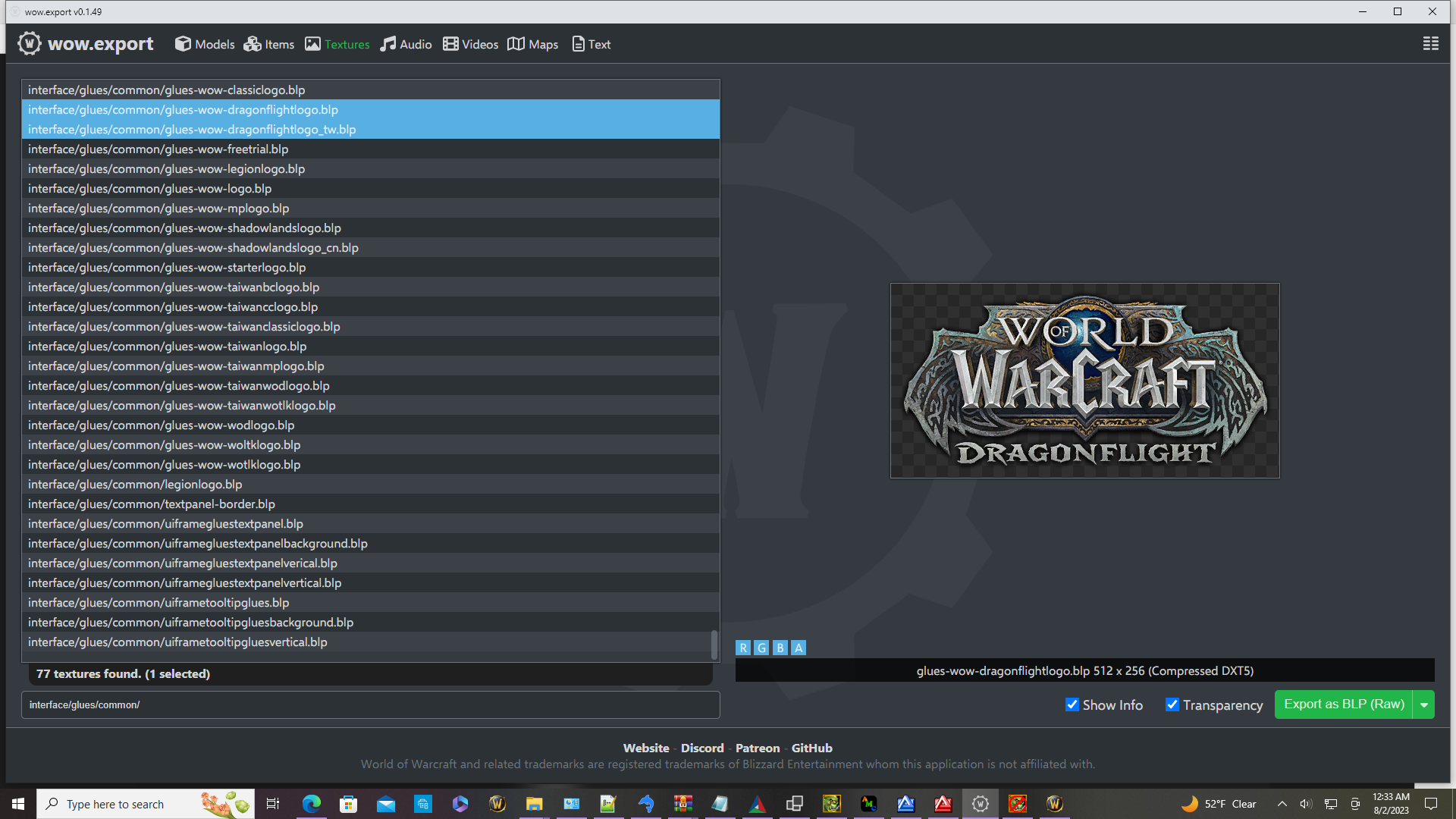Click the texture list scrollbar handle
This screenshot has height=819, width=1456.
[714, 645]
